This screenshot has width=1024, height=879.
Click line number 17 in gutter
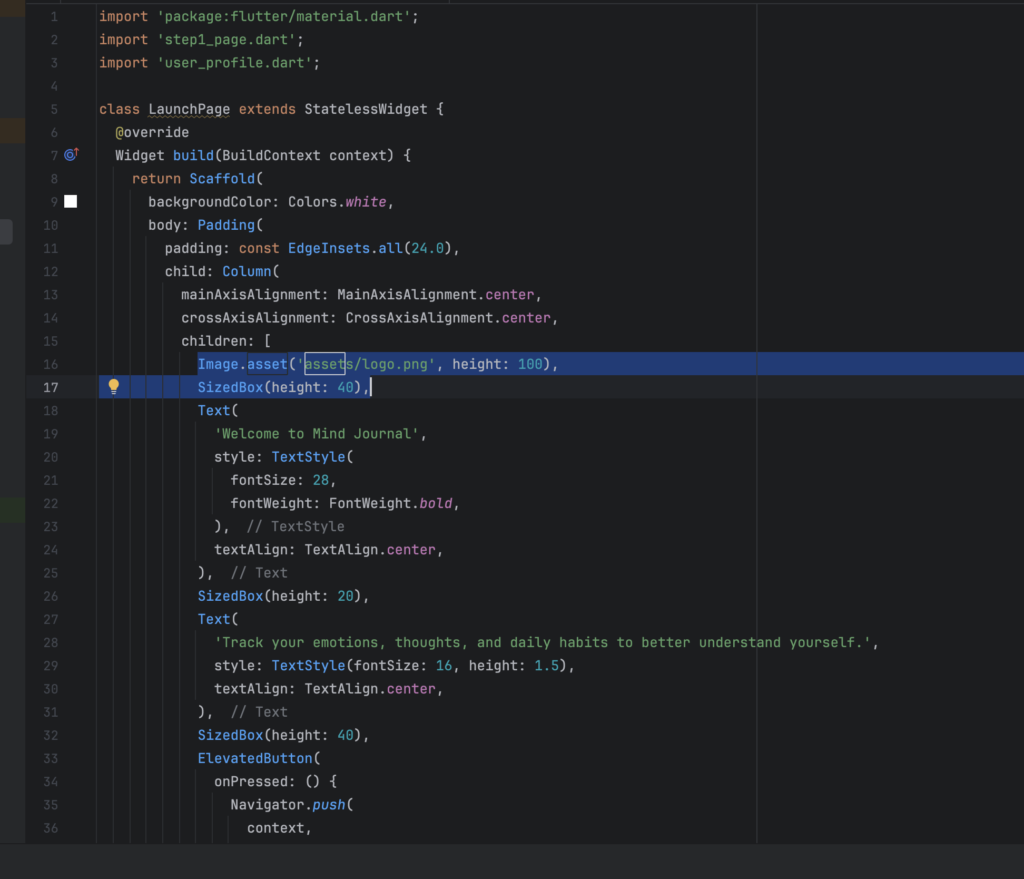[x=50, y=387]
